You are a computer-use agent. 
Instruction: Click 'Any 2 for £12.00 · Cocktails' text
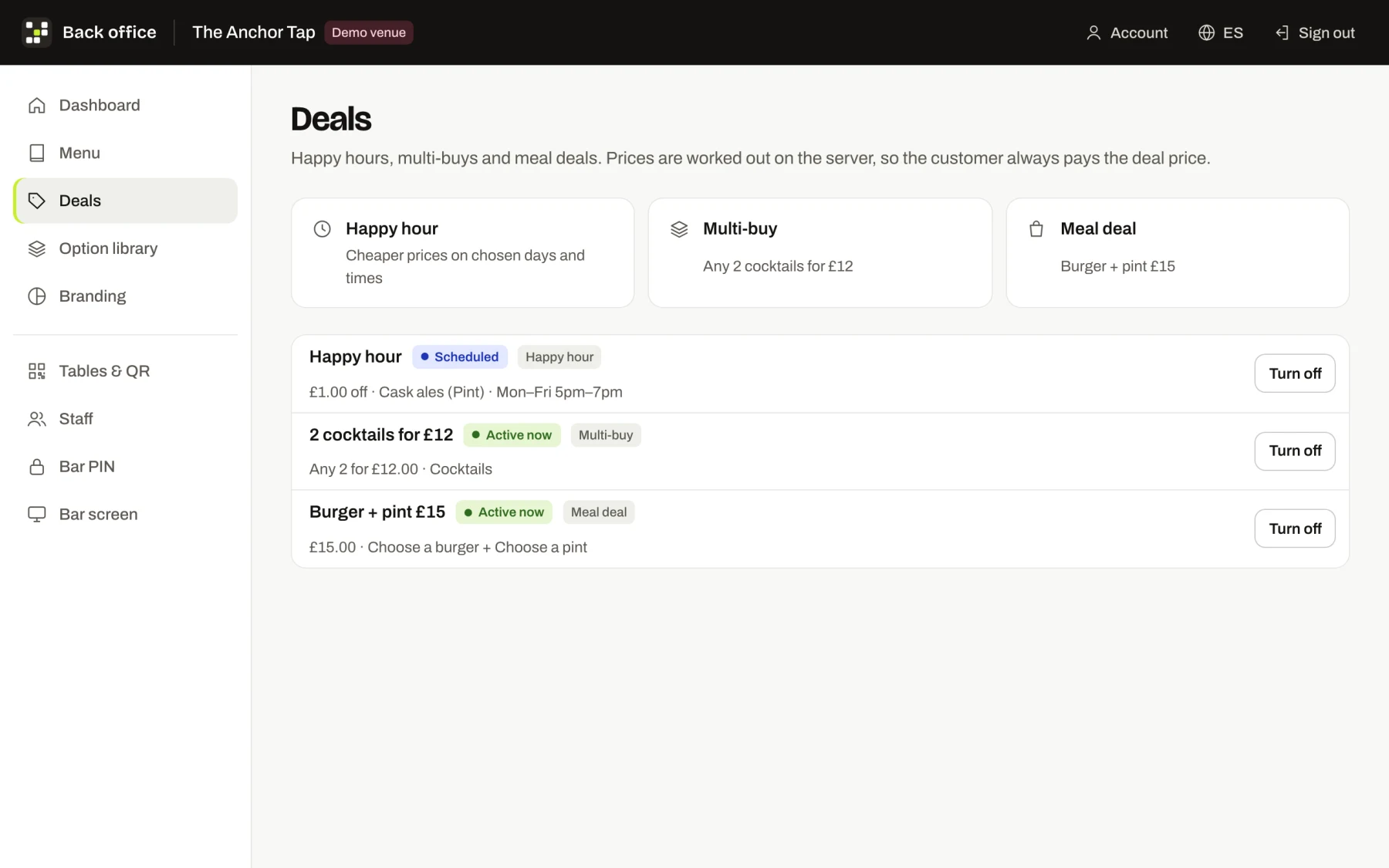pos(400,470)
